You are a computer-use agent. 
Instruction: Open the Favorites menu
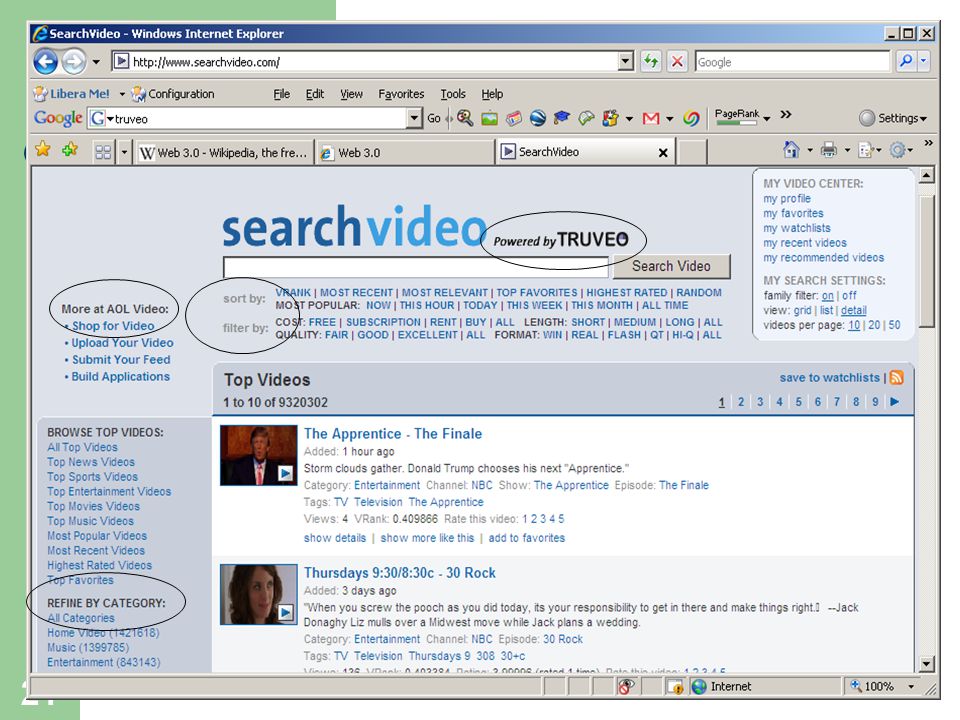(401, 94)
